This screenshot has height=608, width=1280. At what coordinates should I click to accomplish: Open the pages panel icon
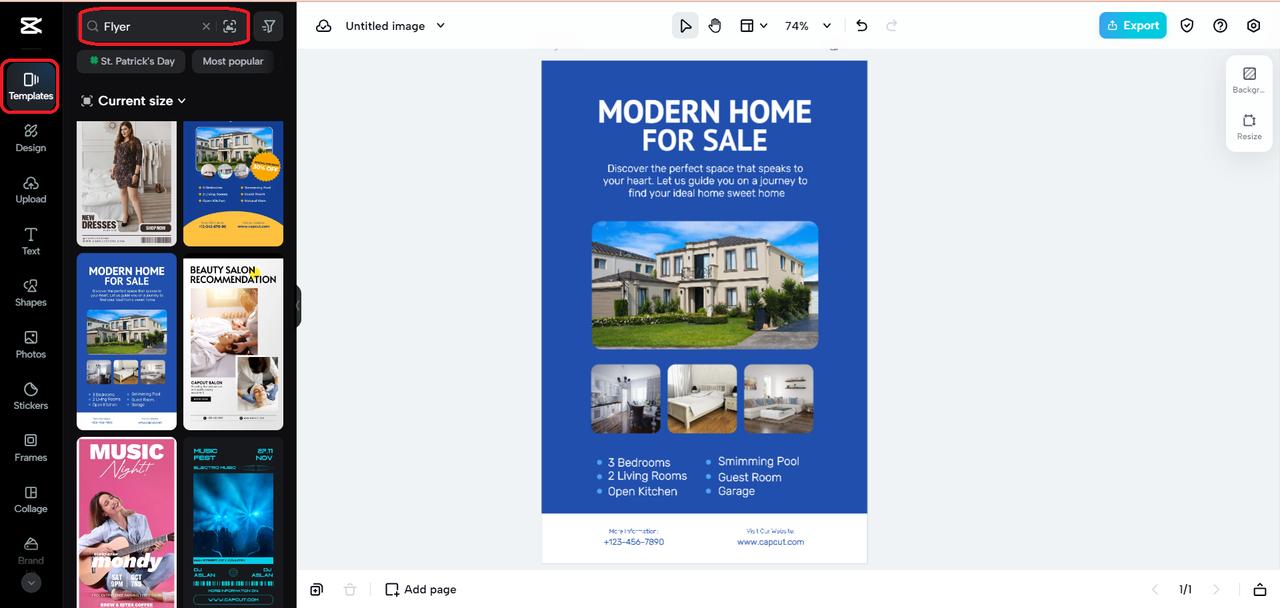1260,590
